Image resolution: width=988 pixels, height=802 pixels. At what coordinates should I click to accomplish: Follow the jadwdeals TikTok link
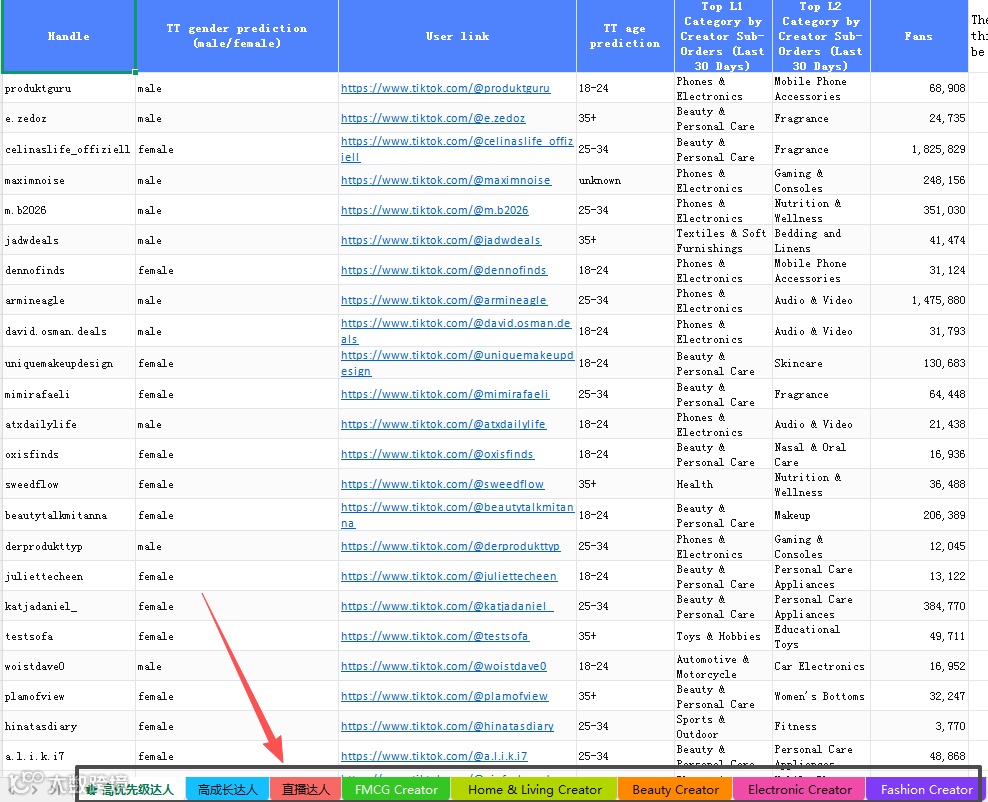[441, 240]
